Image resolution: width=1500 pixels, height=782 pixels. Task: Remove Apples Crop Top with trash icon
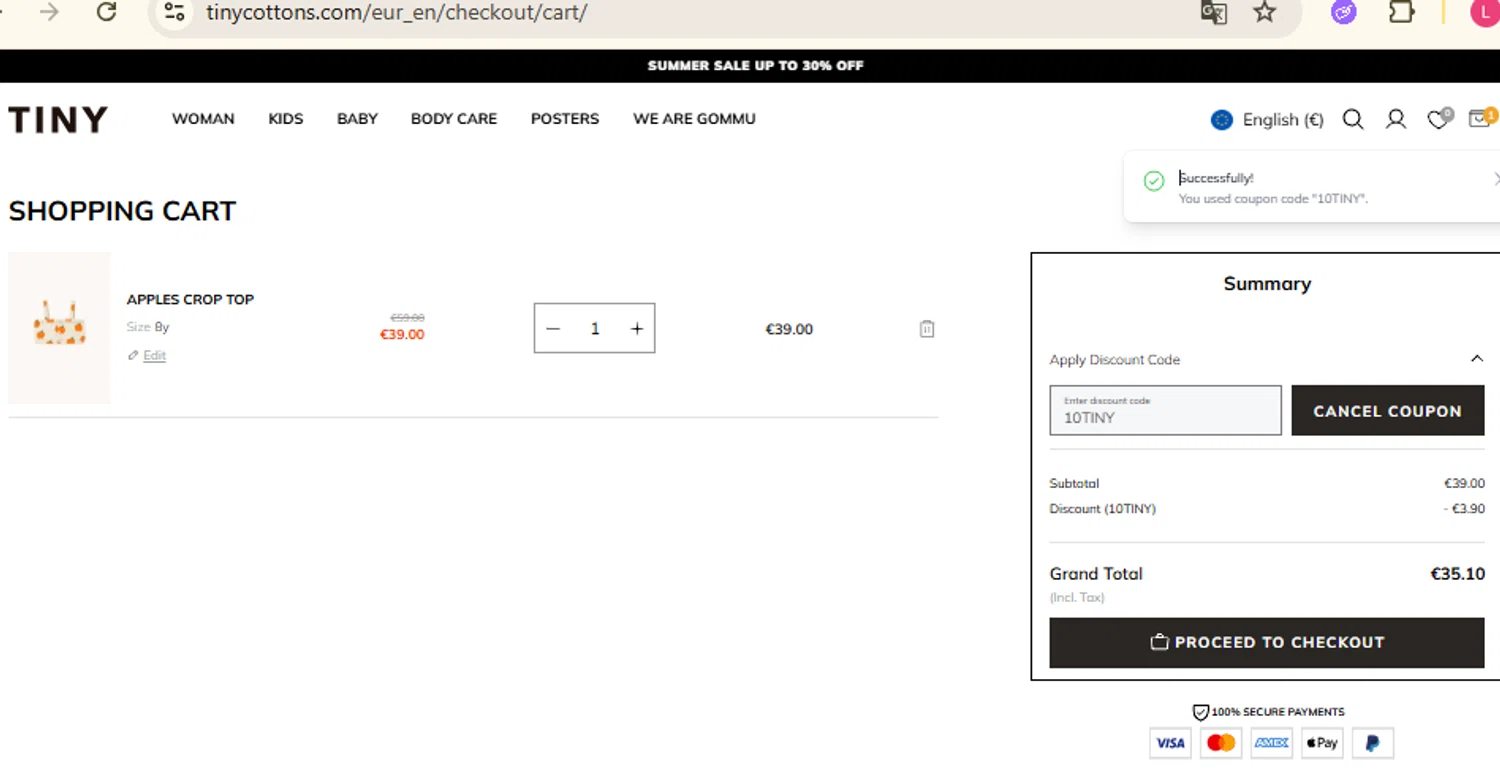(x=927, y=329)
